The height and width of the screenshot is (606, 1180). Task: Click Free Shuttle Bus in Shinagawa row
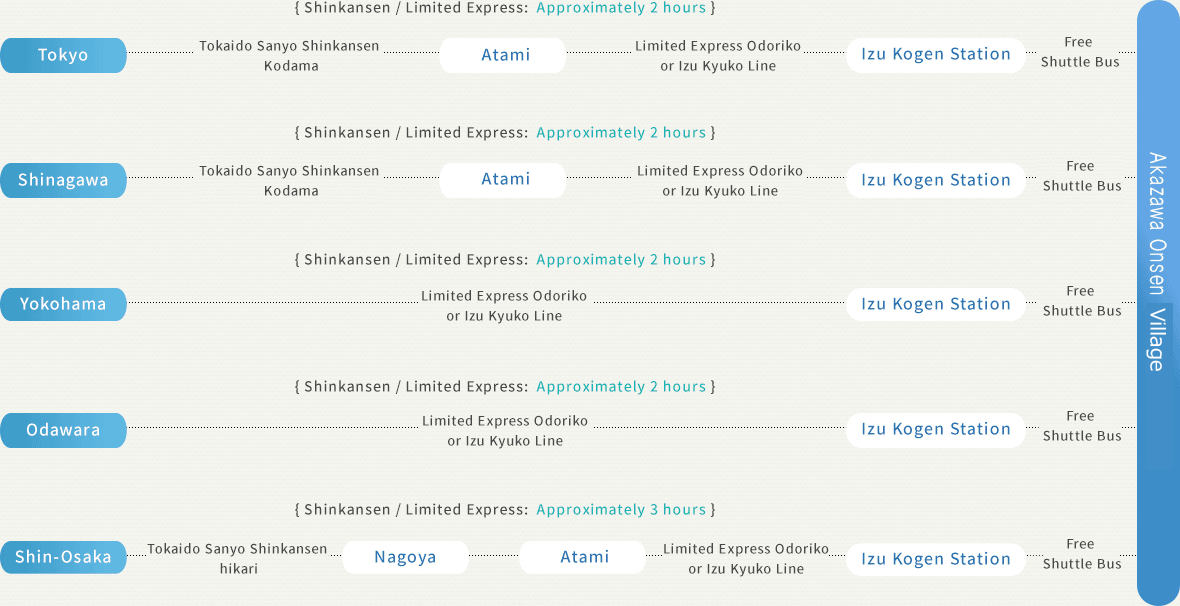pos(1081,176)
